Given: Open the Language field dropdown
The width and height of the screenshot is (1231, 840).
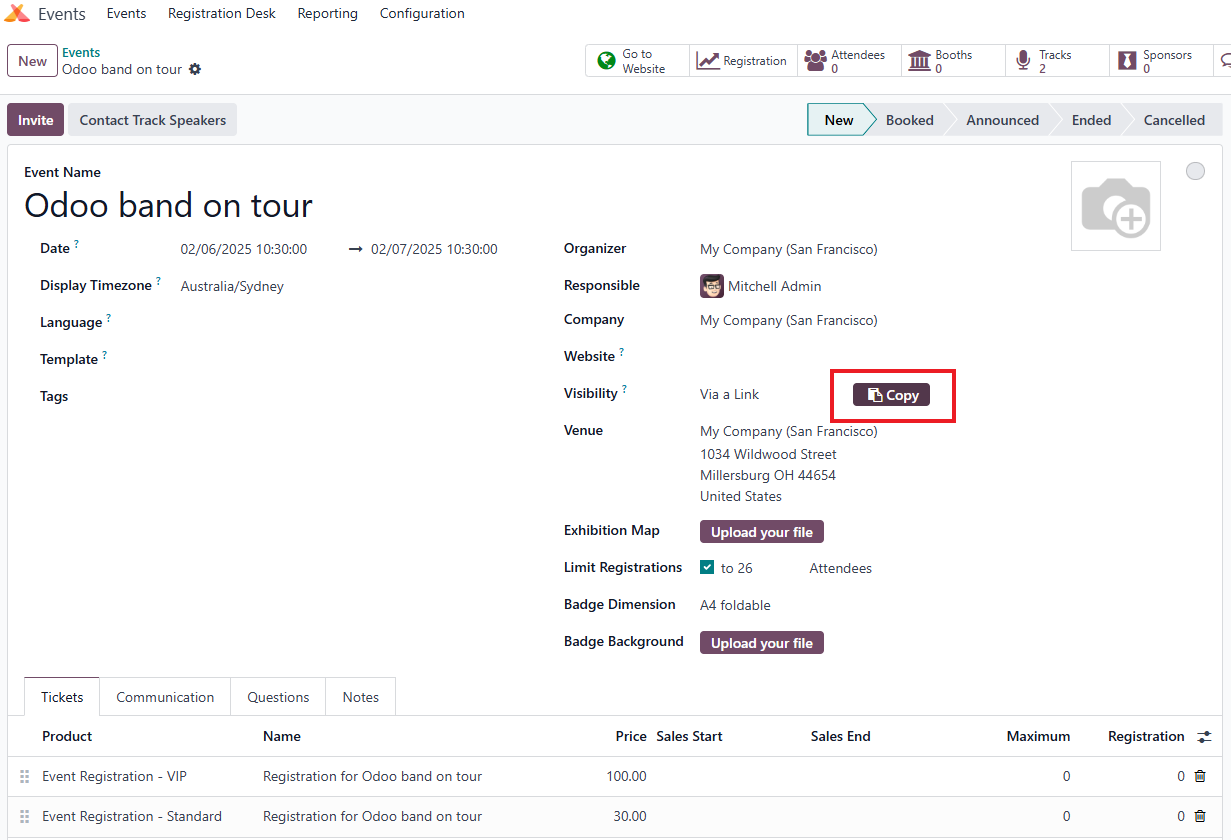Looking at the screenshot, I should click(x=356, y=323).
